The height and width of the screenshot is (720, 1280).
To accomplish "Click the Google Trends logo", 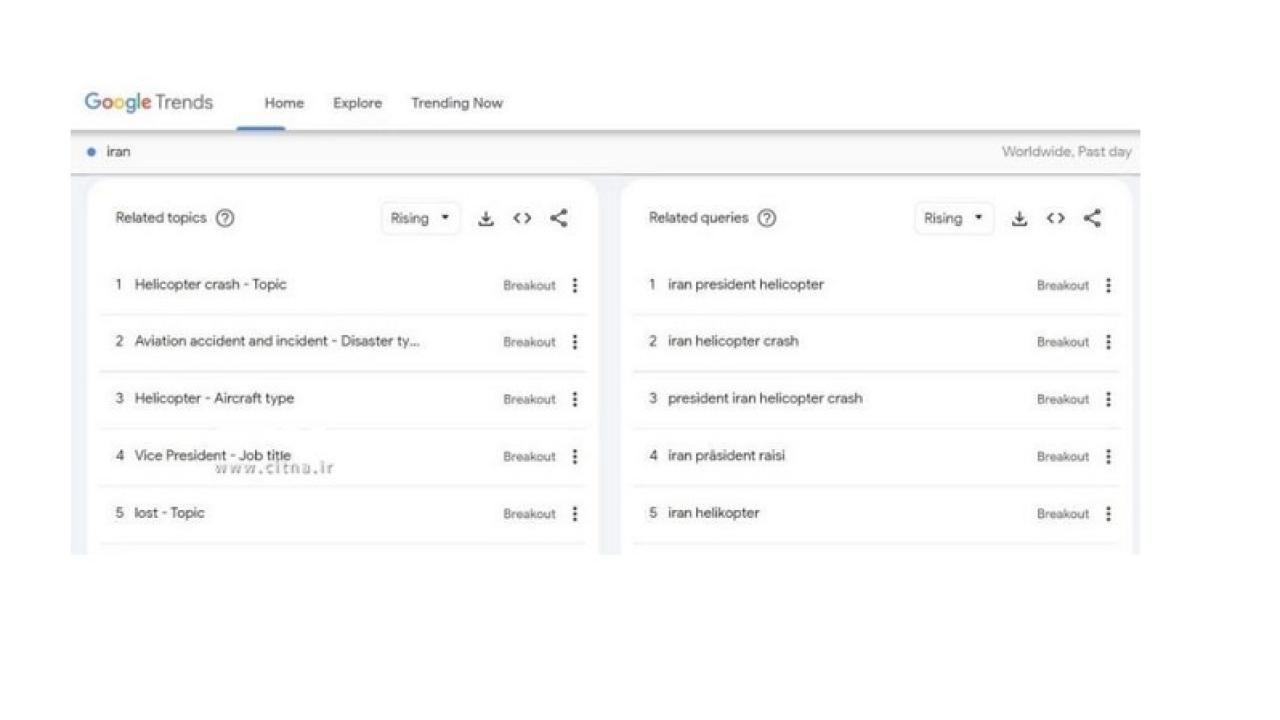I will pyautogui.click(x=149, y=102).
